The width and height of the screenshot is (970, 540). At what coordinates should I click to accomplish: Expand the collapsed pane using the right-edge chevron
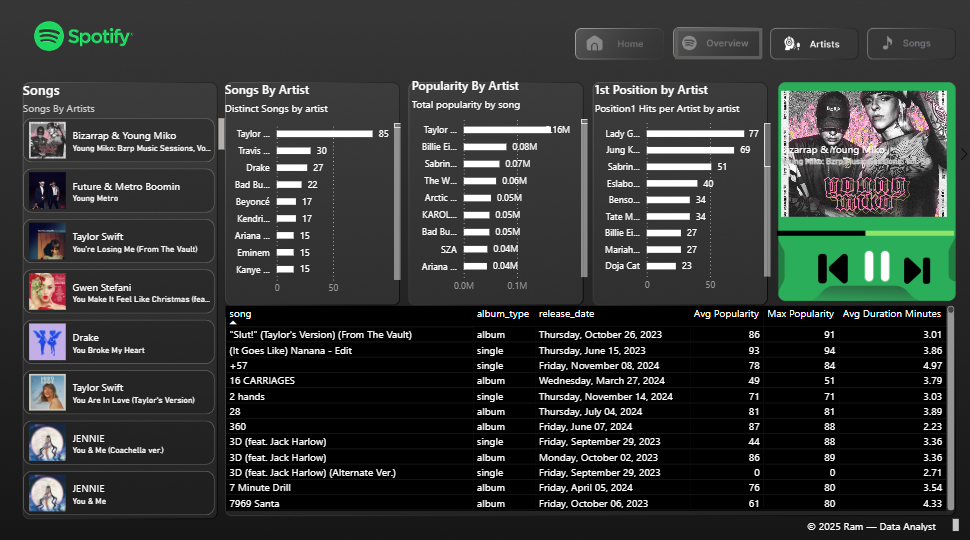[x=963, y=153]
